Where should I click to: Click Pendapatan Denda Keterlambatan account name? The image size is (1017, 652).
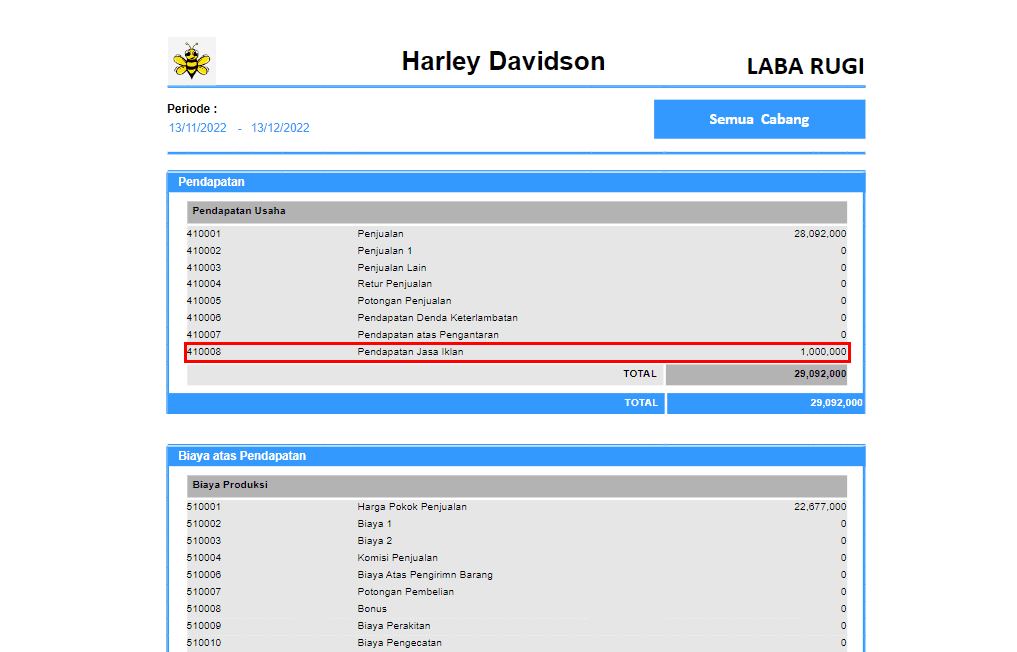point(437,318)
